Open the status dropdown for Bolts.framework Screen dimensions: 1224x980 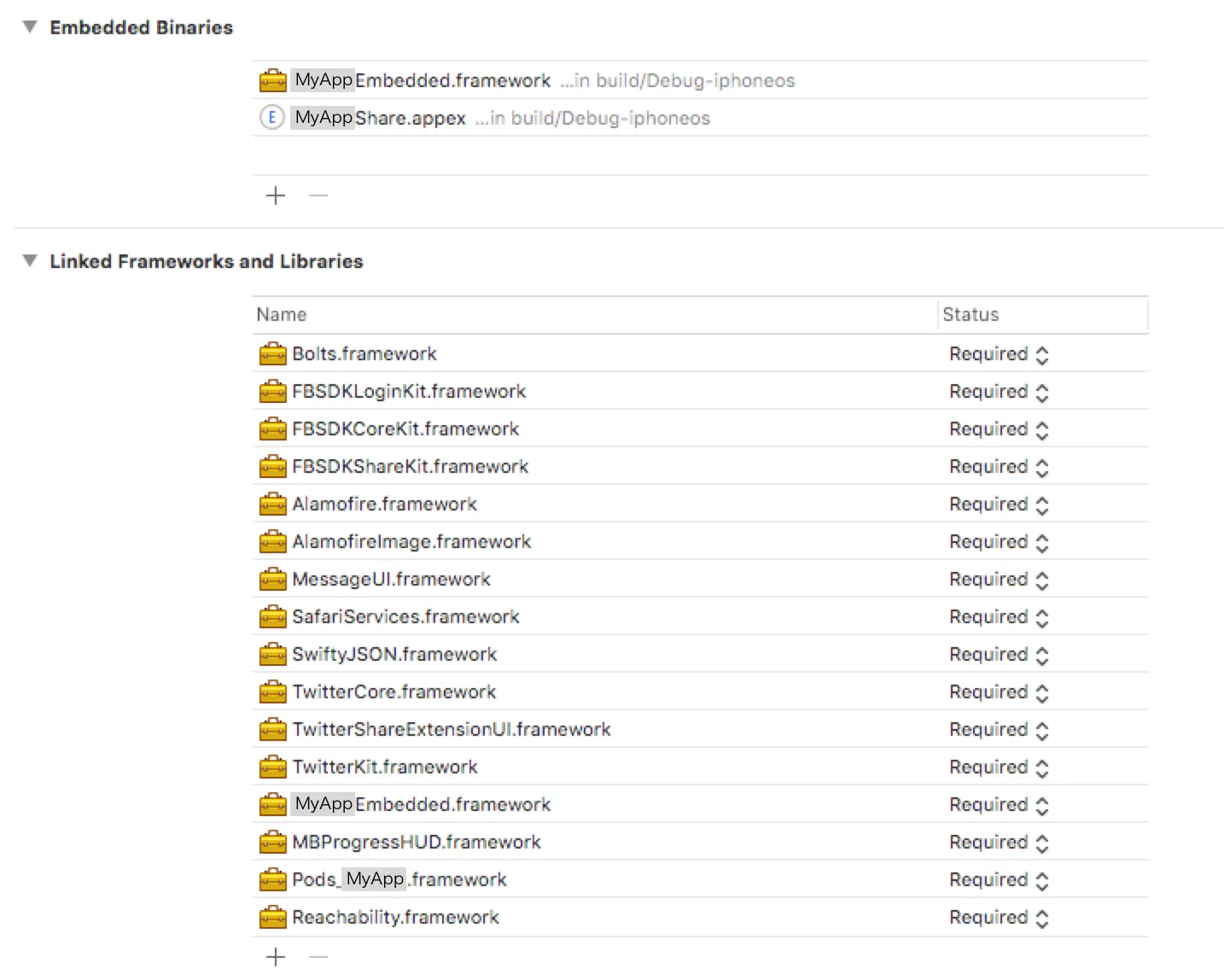coord(999,354)
